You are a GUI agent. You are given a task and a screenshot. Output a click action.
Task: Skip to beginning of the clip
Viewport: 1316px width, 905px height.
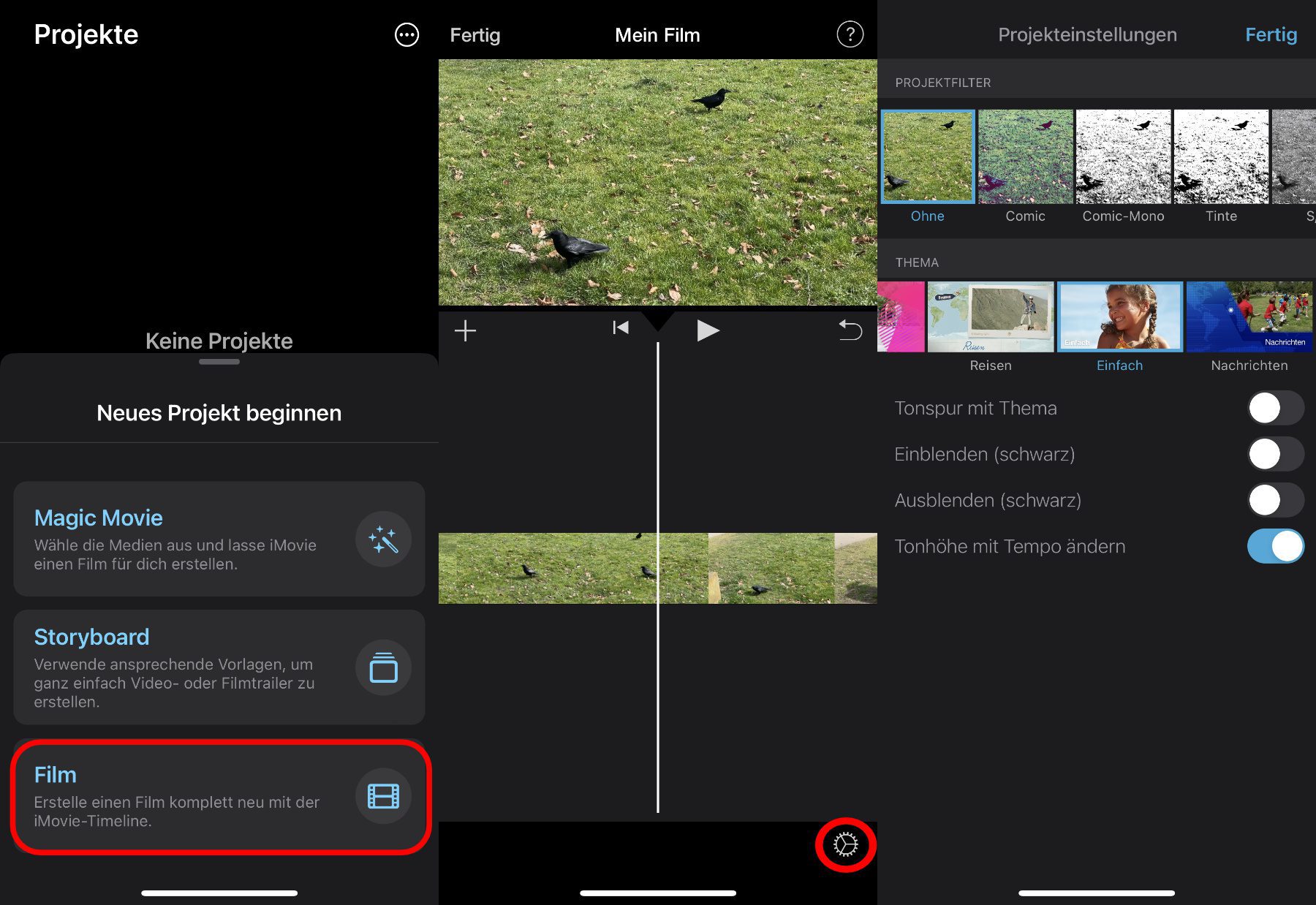[620, 328]
